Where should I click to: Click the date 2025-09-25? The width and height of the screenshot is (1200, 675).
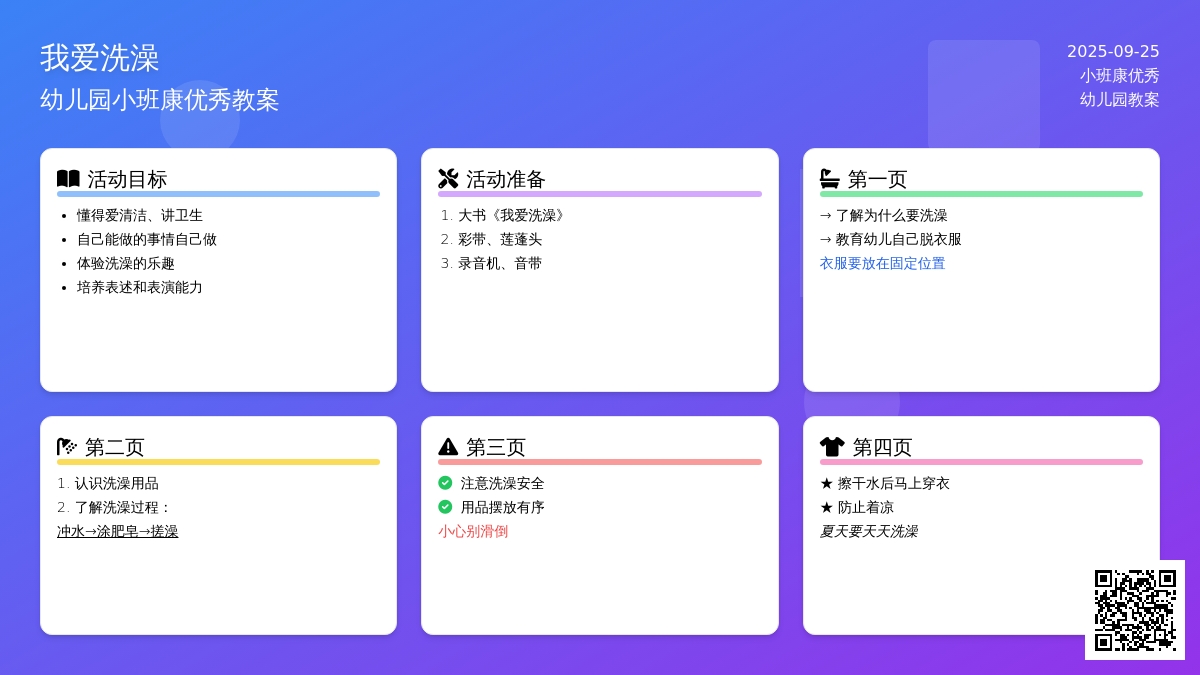tap(1113, 52)
